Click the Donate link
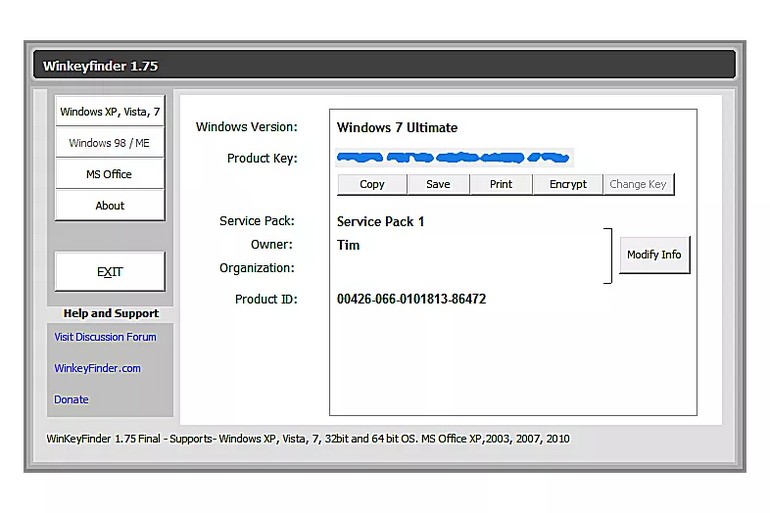 coord(71,400)
